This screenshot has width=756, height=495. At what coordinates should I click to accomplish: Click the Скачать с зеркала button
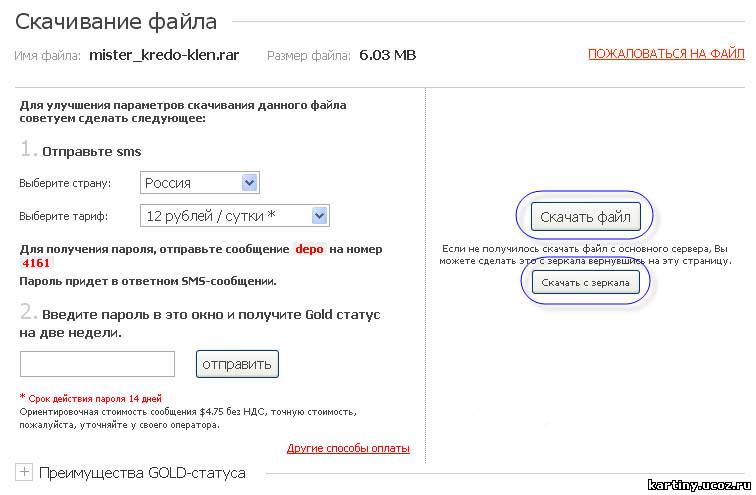click(585, 282)
